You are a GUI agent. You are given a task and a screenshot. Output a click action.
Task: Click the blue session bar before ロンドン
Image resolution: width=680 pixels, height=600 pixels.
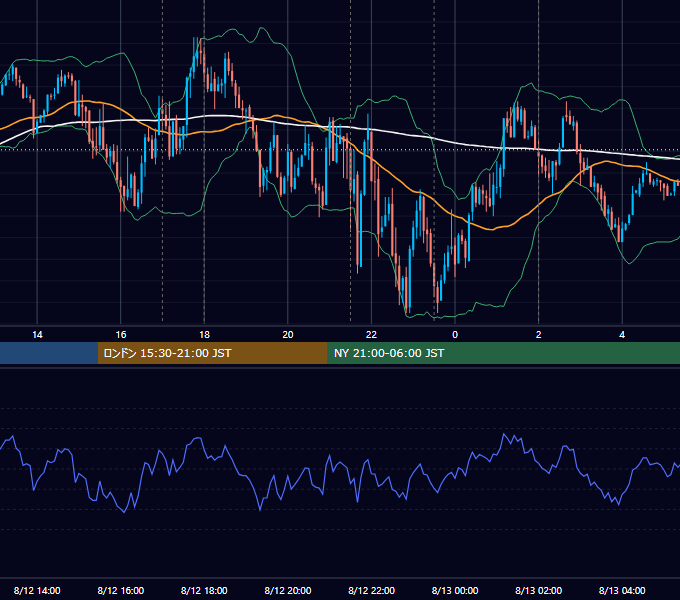point(49,353)
